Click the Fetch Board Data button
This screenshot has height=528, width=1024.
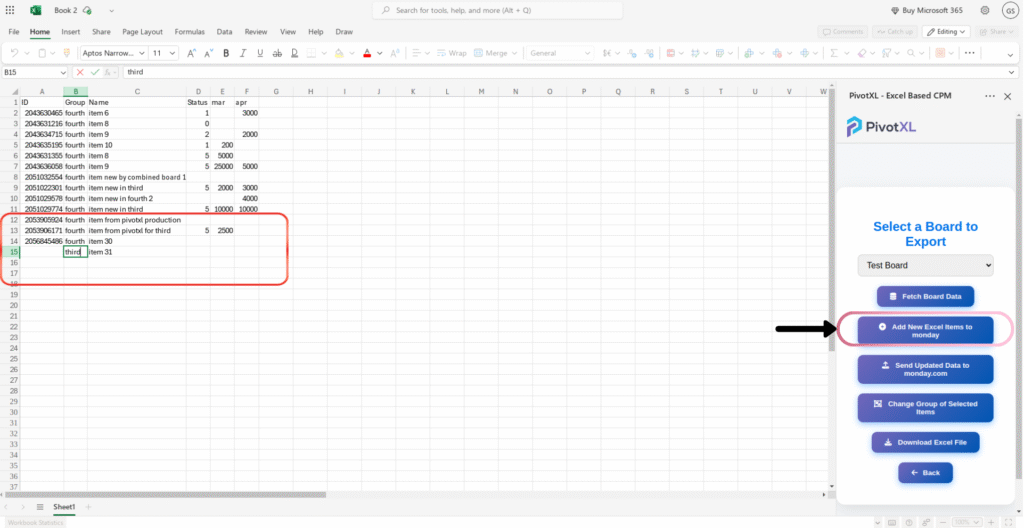click(x=925, y=296)
